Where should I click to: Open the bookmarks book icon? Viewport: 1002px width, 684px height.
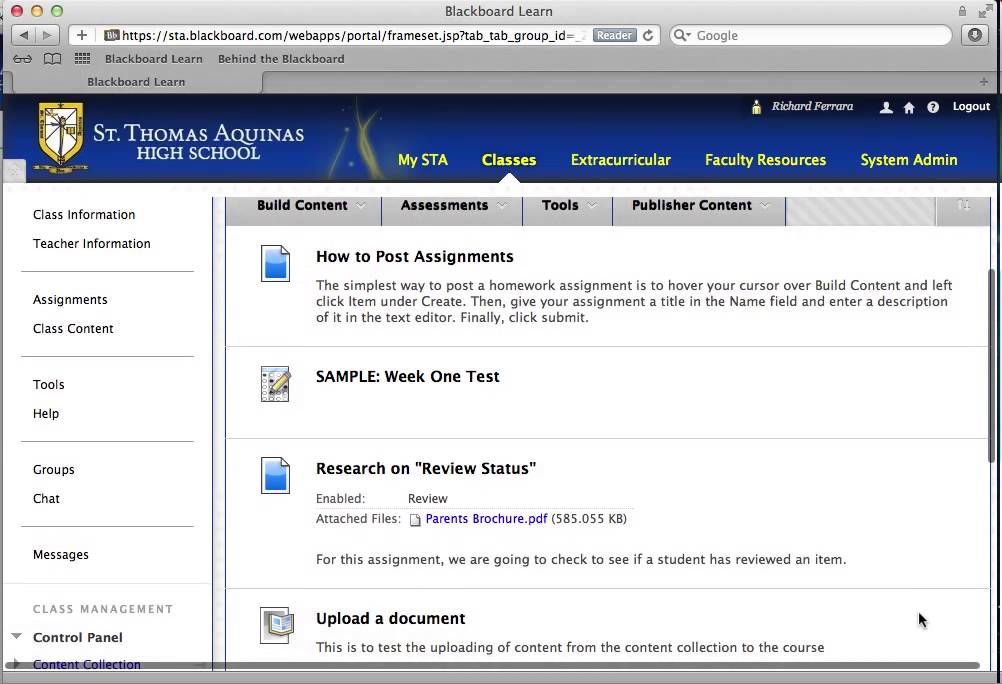point(52,59)
